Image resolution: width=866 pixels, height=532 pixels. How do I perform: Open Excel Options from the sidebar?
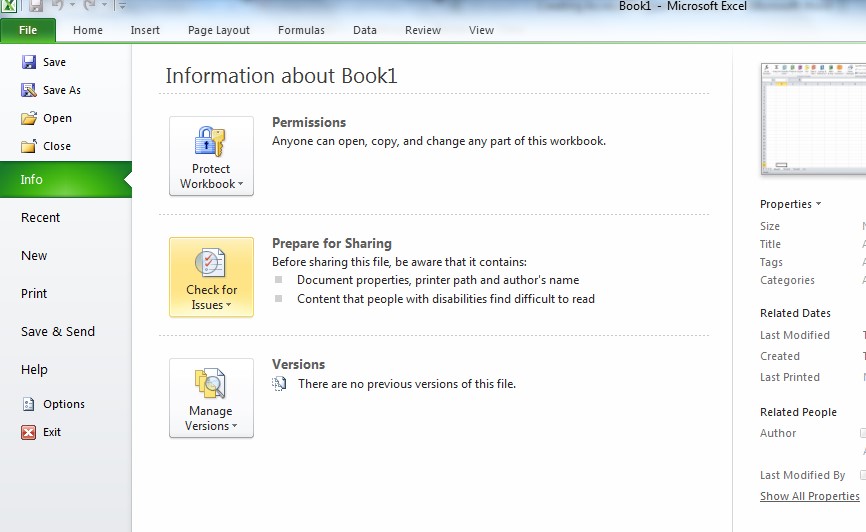pyautogui.click(x=53, y=404)
